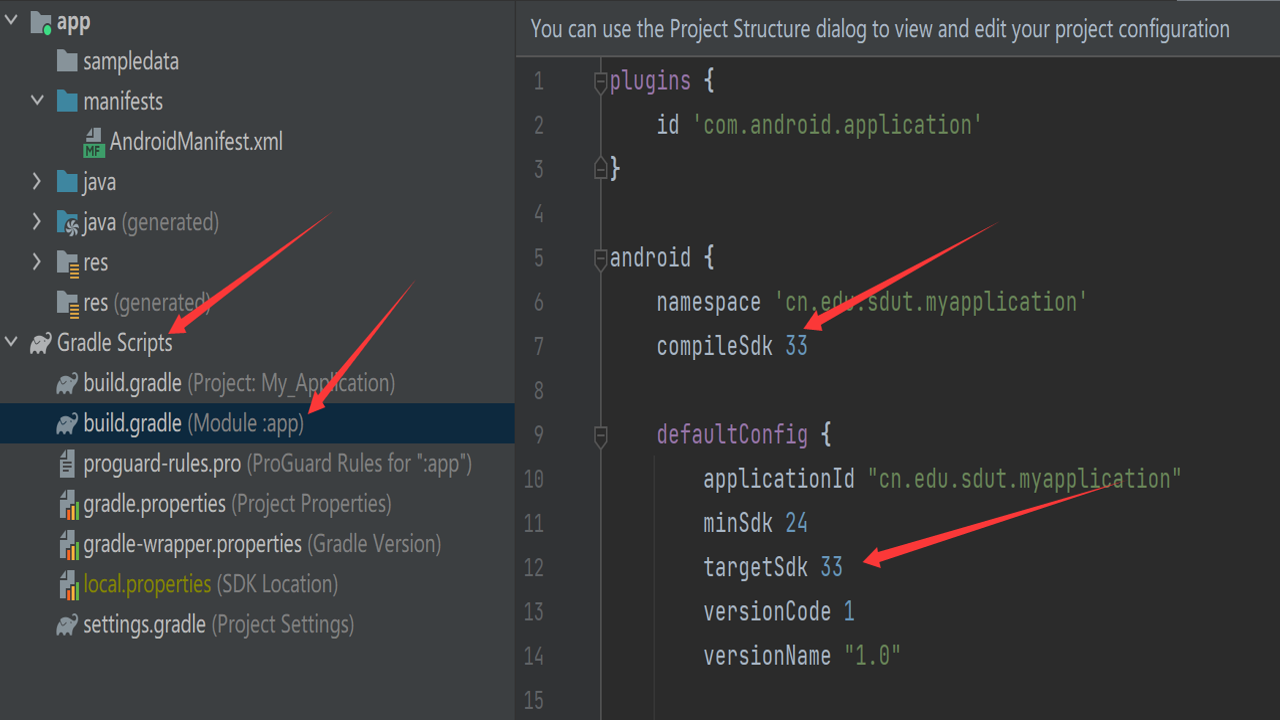Click the settings.gradle elephant icon

point(67,625)
